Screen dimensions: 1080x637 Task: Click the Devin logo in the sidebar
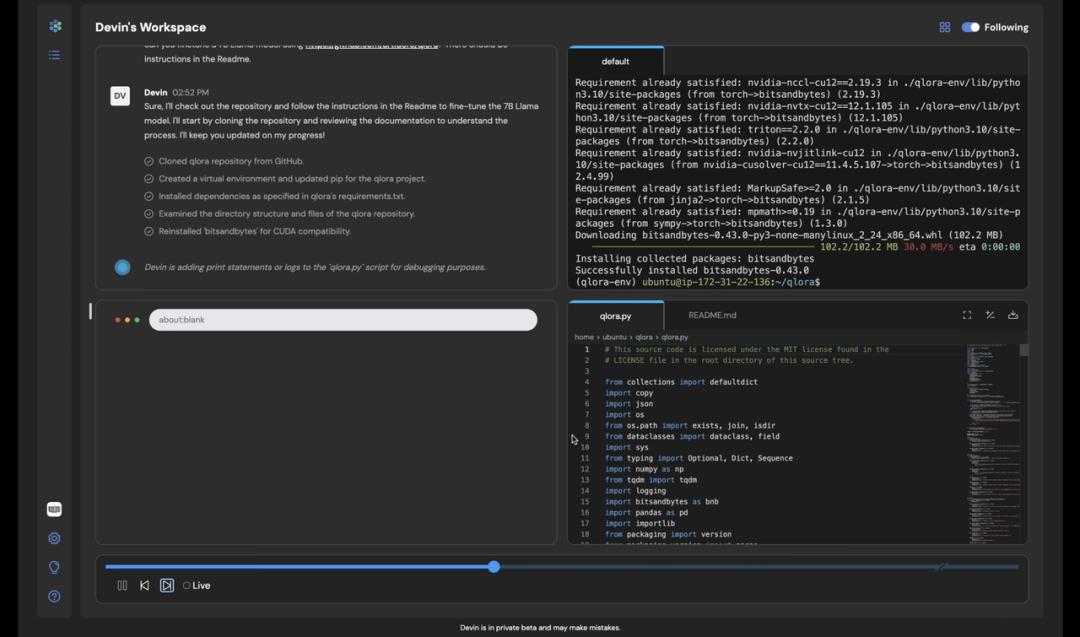pos(55,26)
